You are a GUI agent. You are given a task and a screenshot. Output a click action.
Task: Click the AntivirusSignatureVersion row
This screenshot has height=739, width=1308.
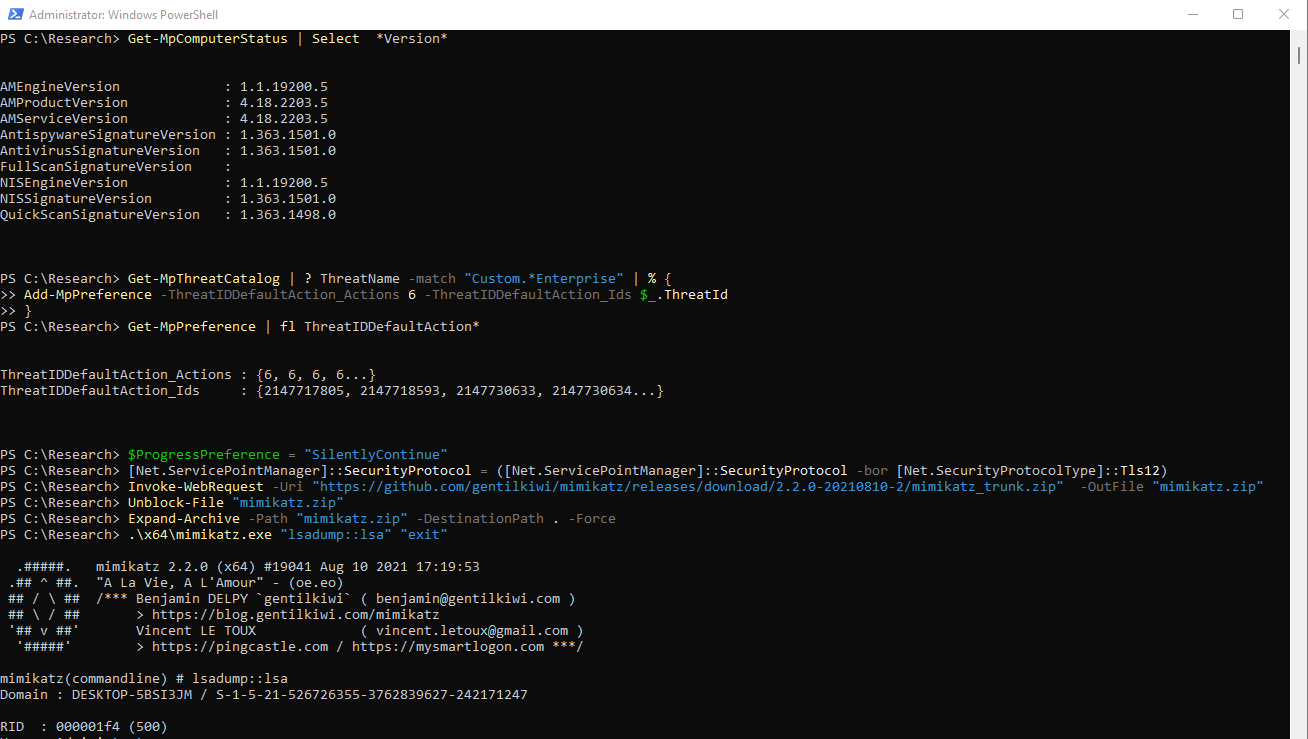(168, 151)
